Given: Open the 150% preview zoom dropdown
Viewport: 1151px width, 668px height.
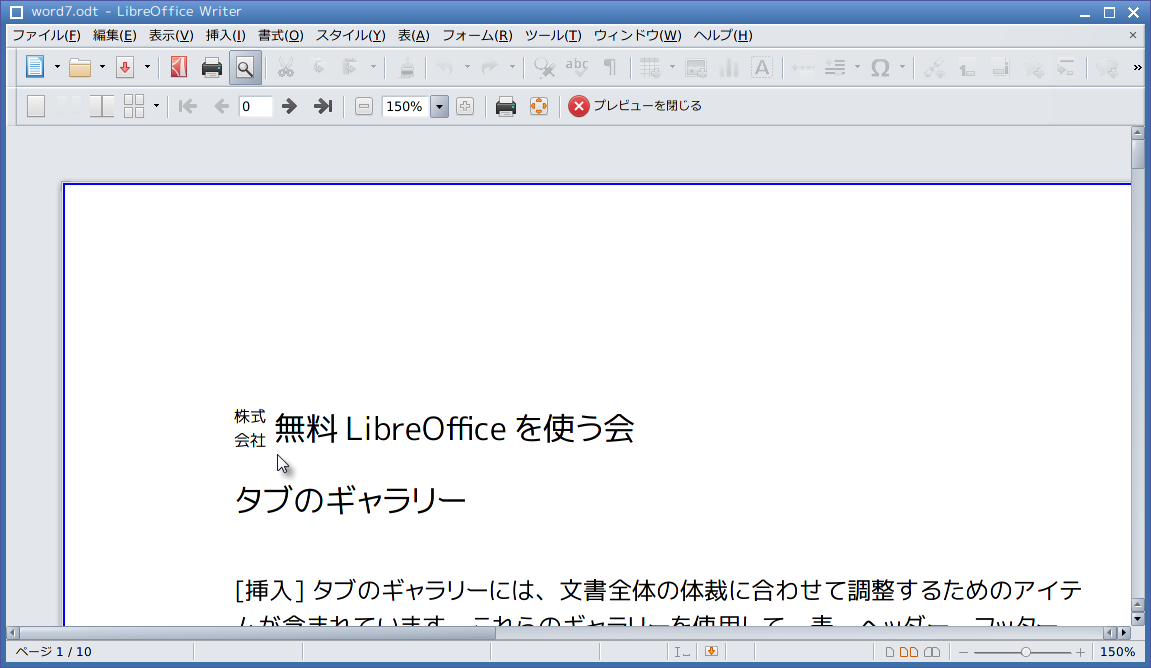Looking at the screenshot, I should (x=439, y=106).
